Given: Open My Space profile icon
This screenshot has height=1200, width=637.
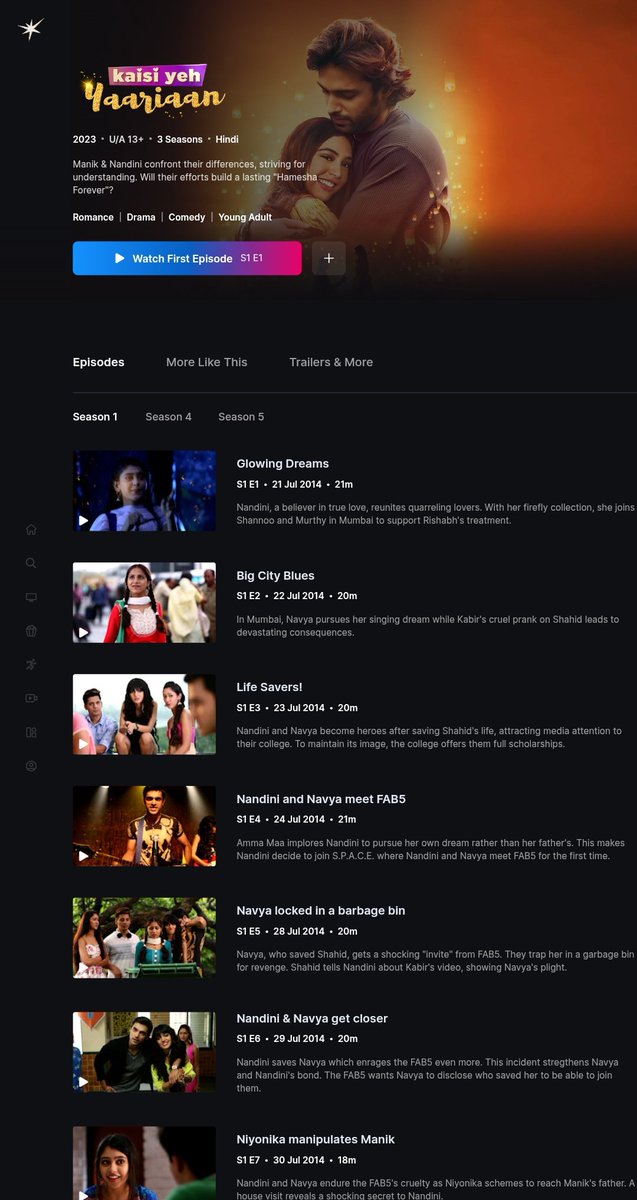Looking at the screenshot, I should pos(31,766).
